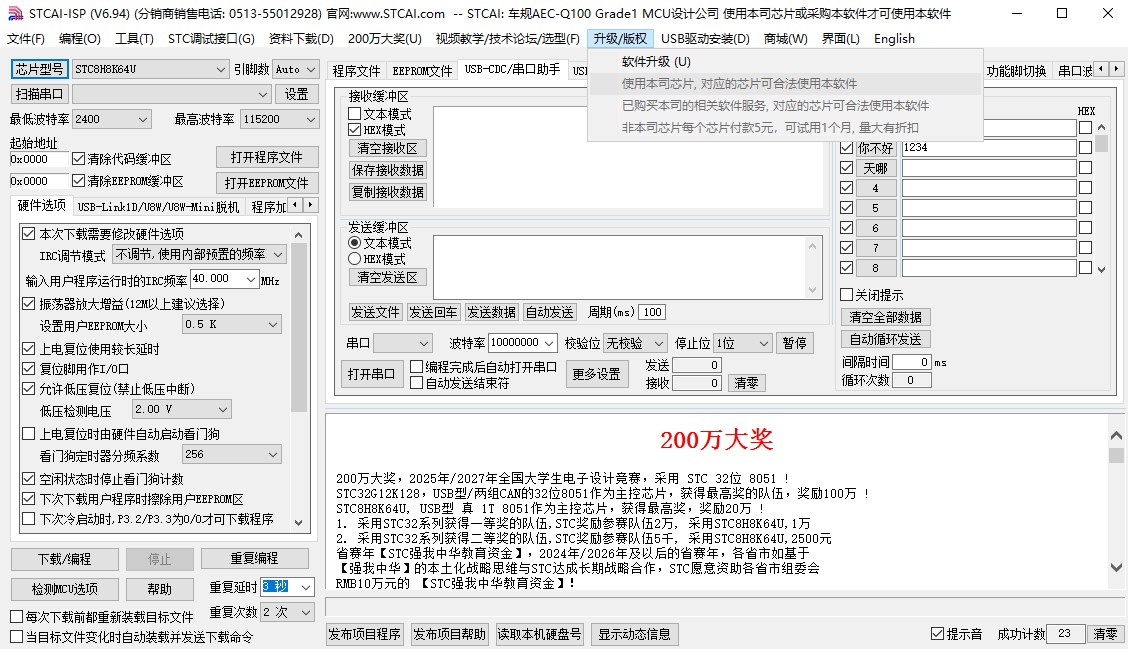Click the STCAI-ISP app icon in title bar
This screenshot has height=649, width=1128.
coord(15,14)
